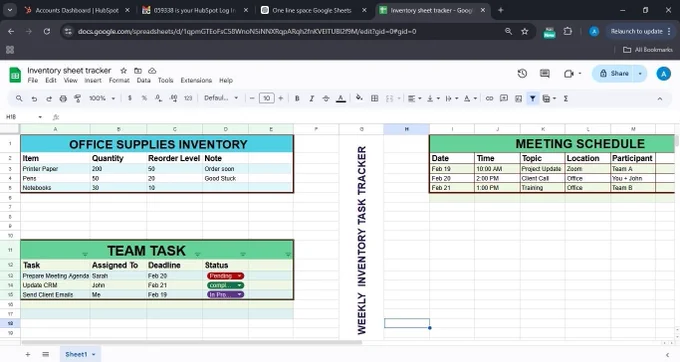Click the print icon

coord(63,99)
